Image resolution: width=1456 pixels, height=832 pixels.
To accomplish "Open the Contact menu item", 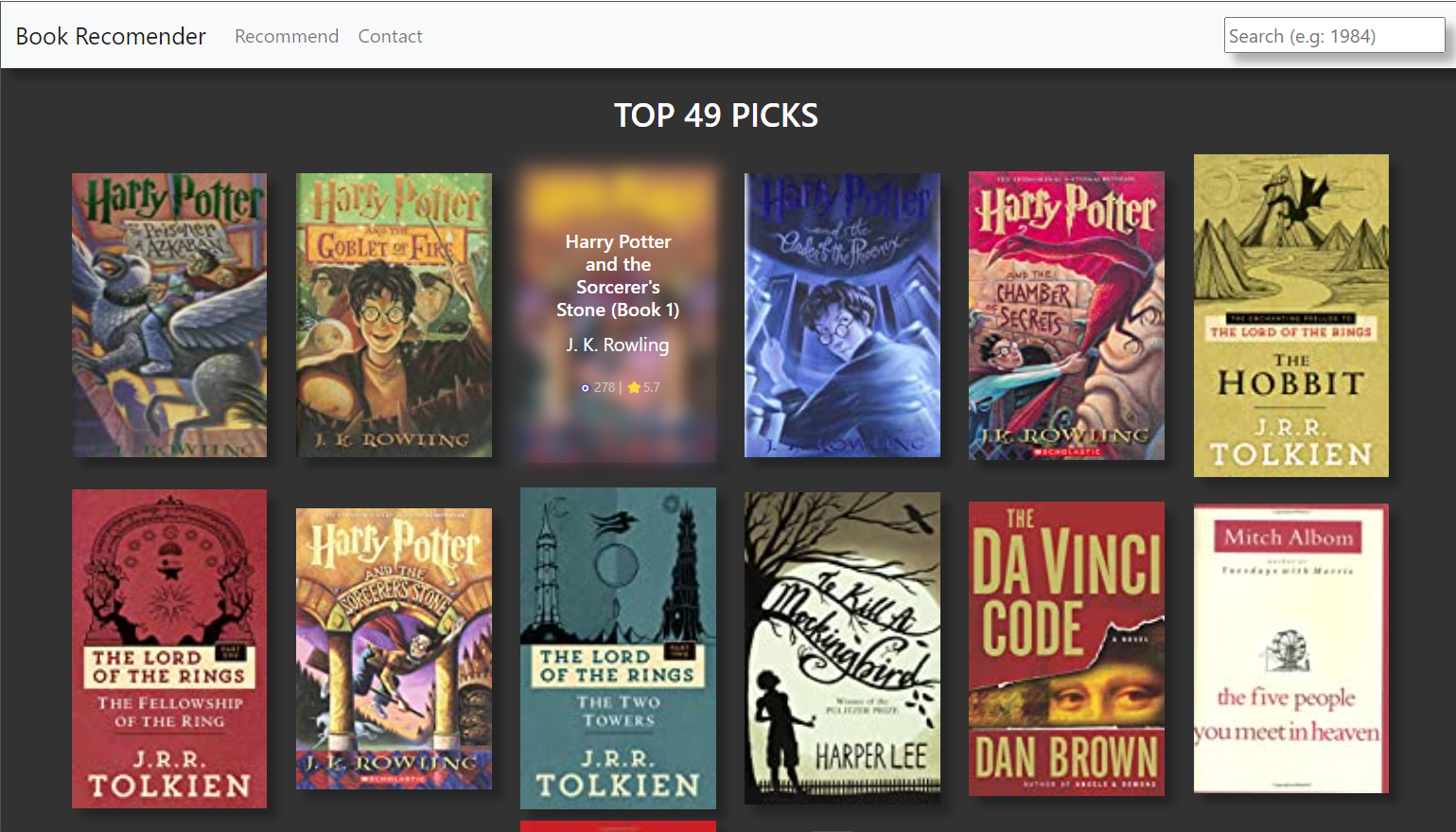I will coord(390,36).
